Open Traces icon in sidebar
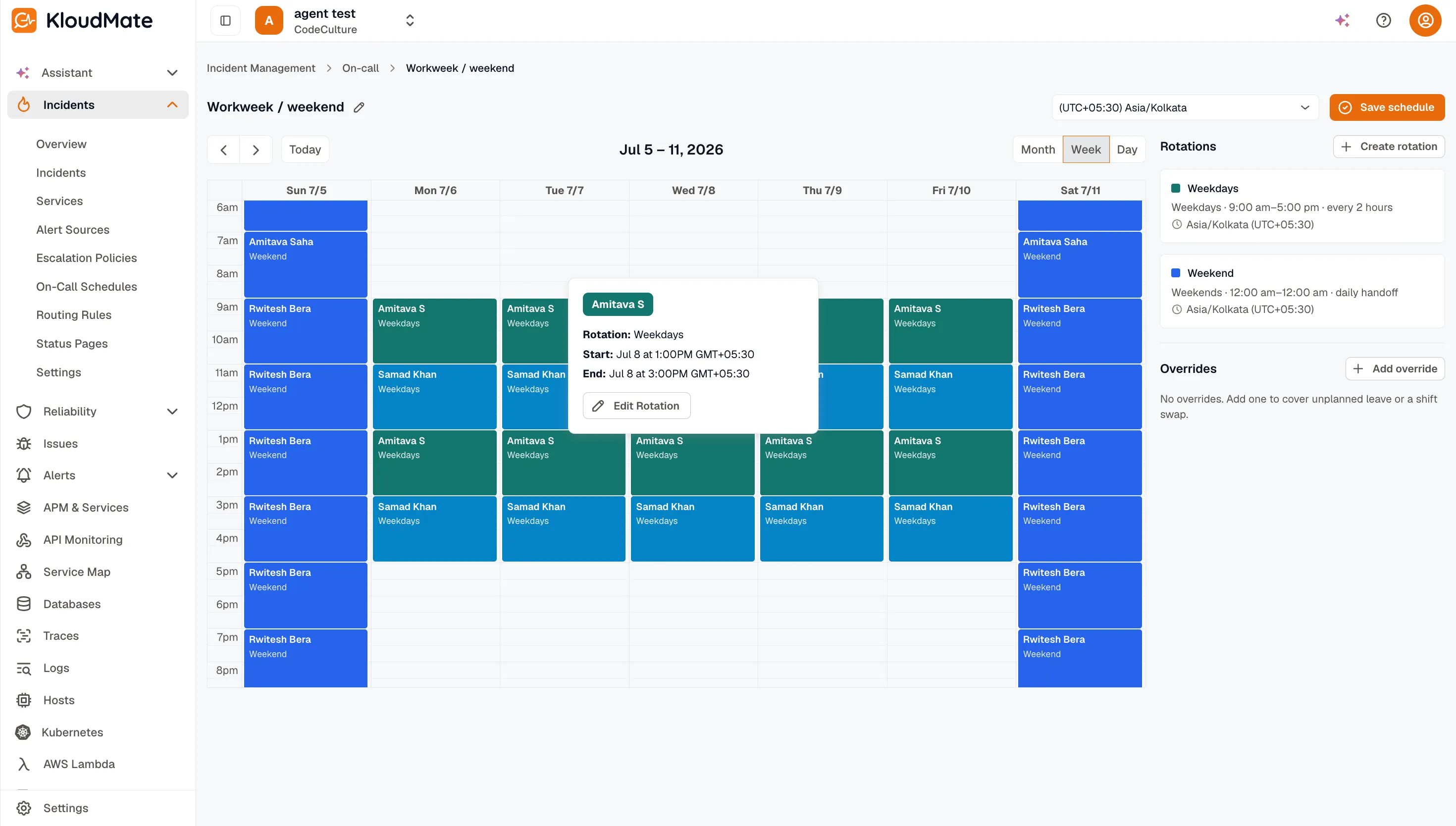The width and height of the screenshot is (1456, 826). 24,636
